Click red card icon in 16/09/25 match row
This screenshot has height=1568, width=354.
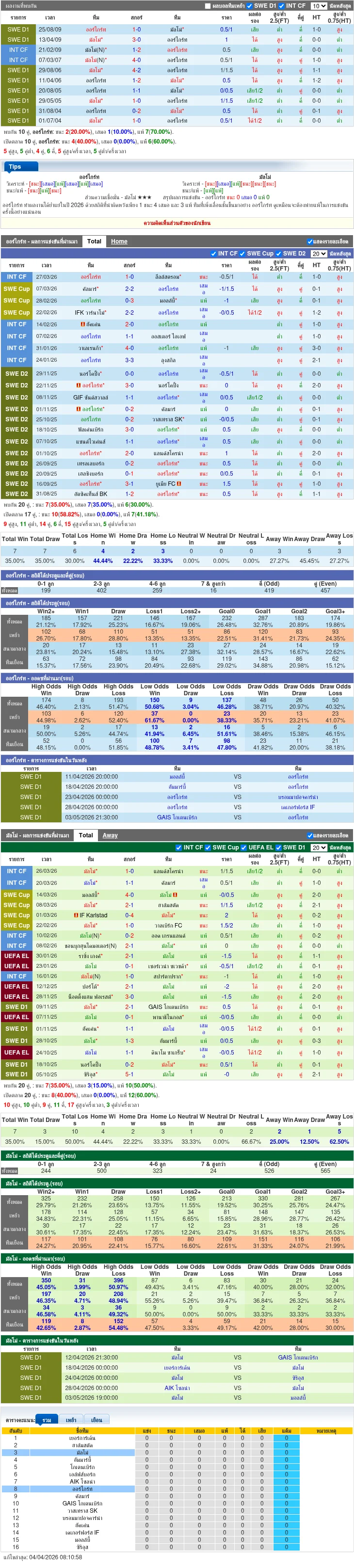point(179,484)
